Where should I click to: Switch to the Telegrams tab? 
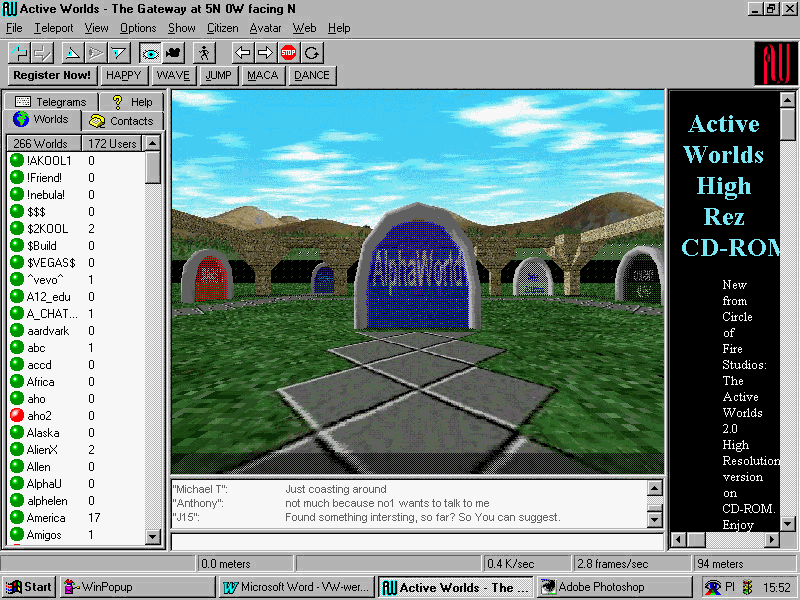point(51,102)
